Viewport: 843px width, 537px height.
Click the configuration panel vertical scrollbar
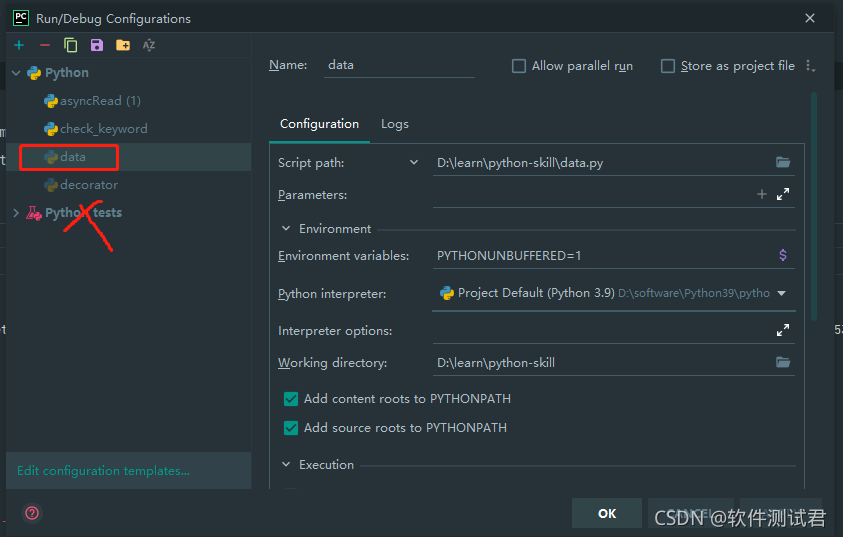pos(814,207)
